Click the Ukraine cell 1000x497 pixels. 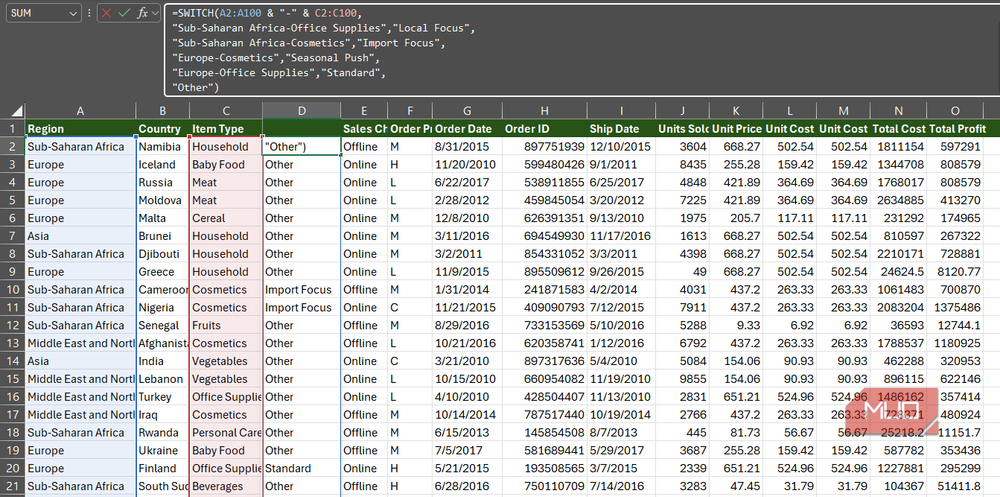point(163,450)
